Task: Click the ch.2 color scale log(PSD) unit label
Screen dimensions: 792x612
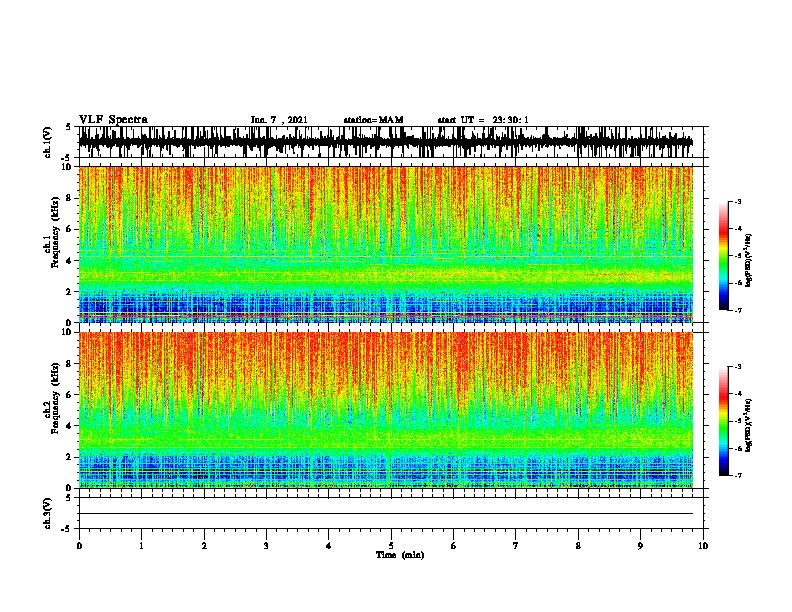Action: pos(748,425)
